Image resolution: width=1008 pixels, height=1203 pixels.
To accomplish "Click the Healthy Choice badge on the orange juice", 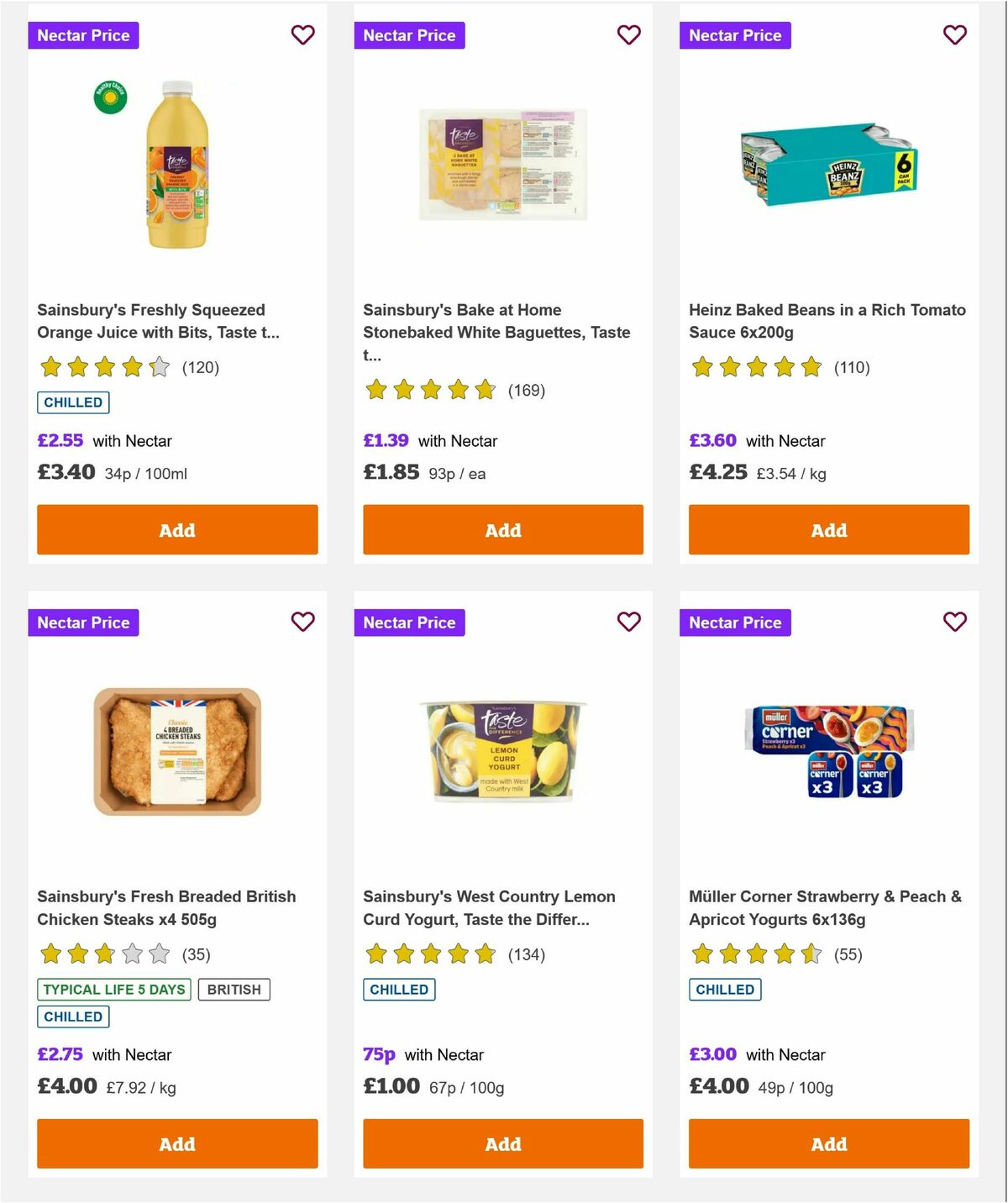I will pyautogui.click(x=109, y=97).
